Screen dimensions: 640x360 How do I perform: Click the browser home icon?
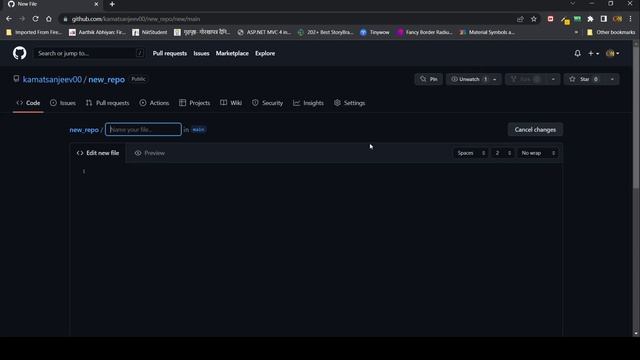tap(49, 19)
